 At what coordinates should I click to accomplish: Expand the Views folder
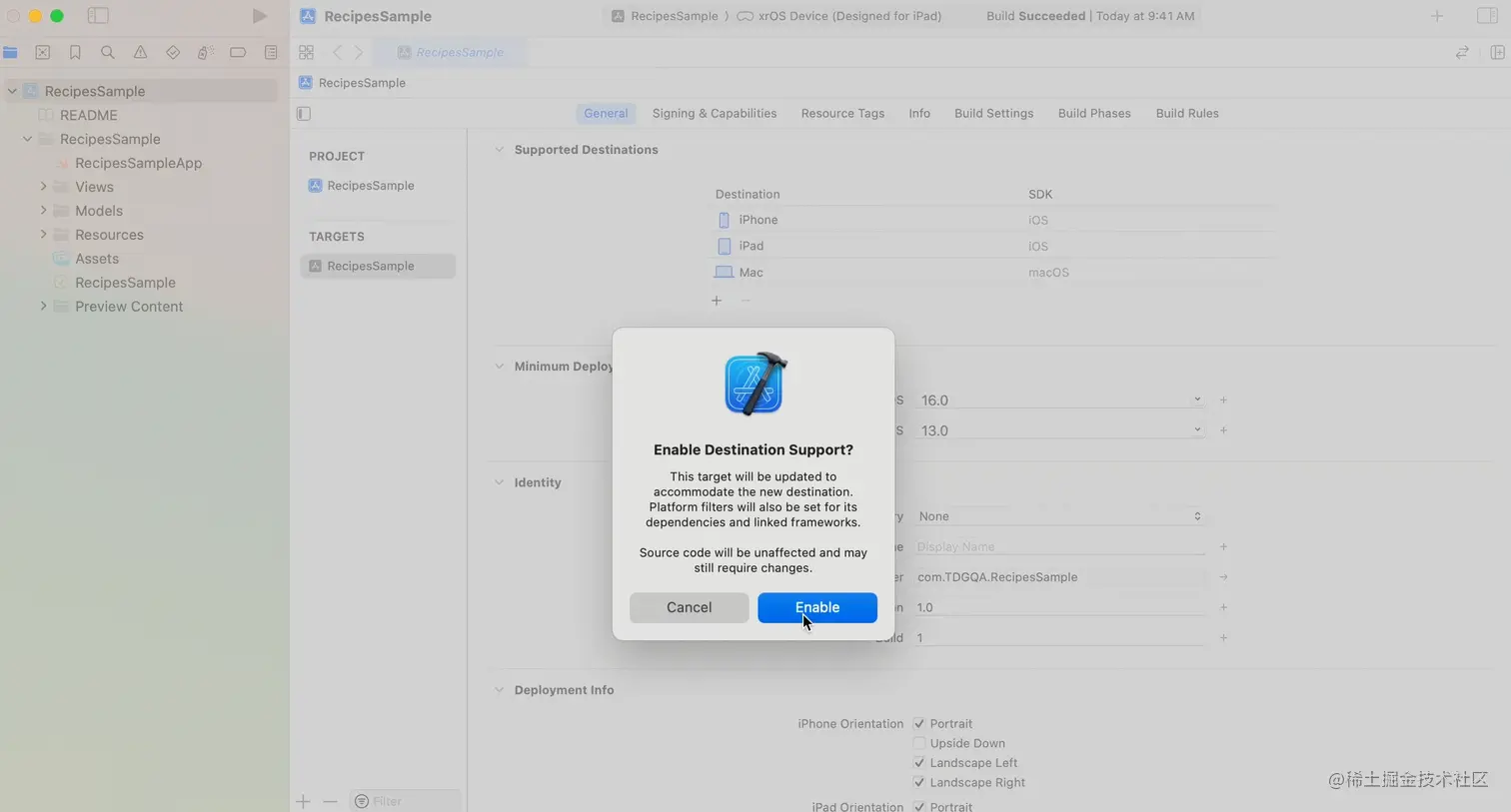(43, 187)
